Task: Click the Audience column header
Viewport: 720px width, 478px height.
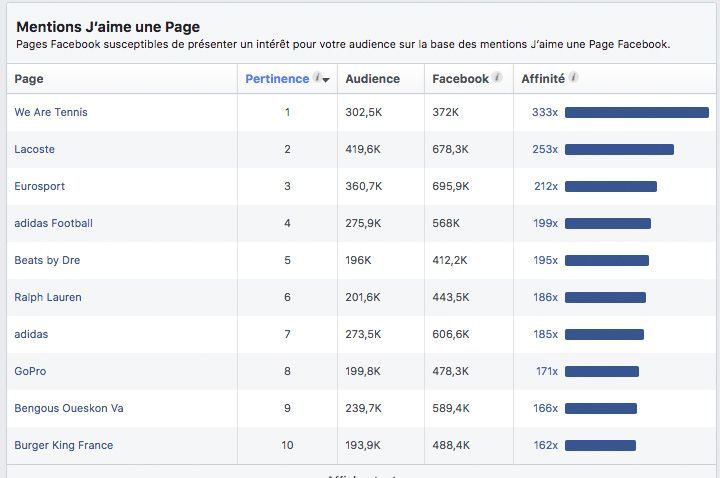Action: tap(372, 79)
